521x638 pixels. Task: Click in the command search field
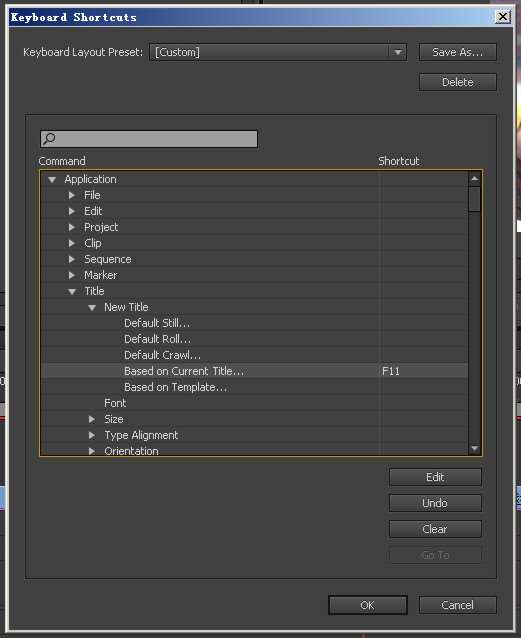point(149,139)
